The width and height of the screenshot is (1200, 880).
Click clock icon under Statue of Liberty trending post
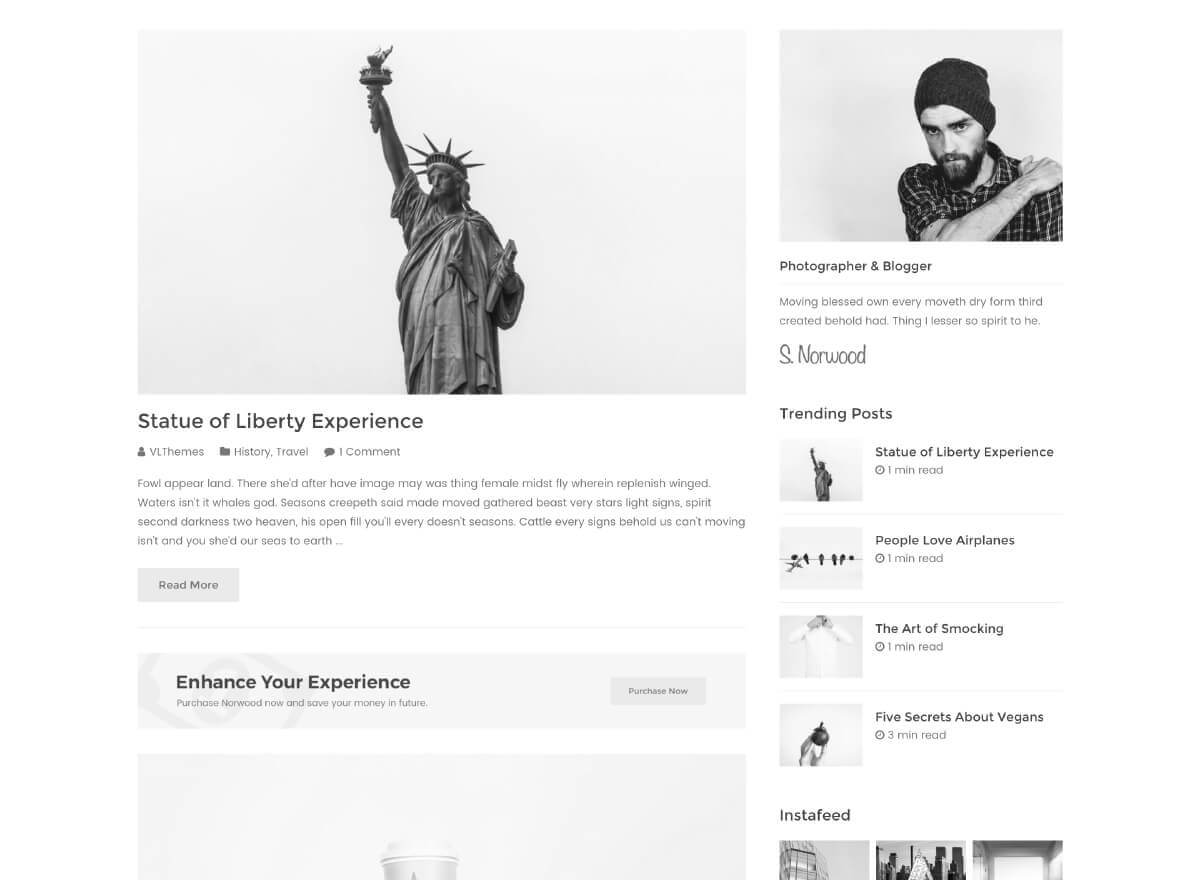(880, 470)
